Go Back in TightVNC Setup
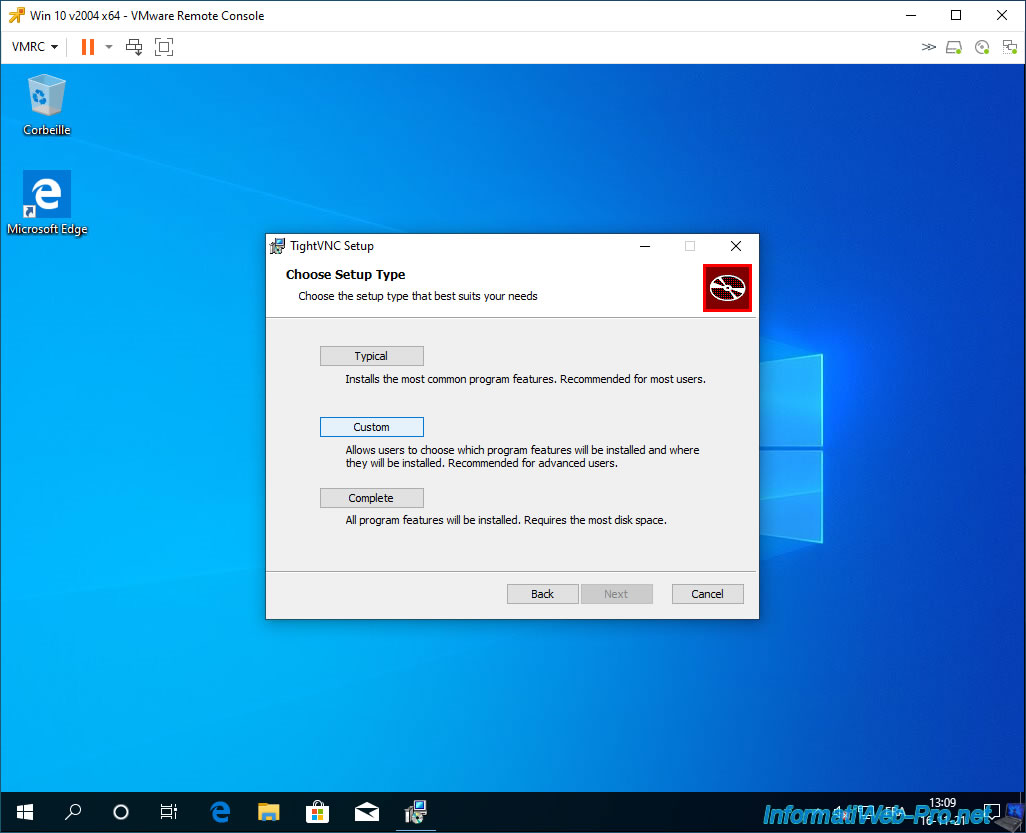1026x833 pixels. [x=542, y=594]
